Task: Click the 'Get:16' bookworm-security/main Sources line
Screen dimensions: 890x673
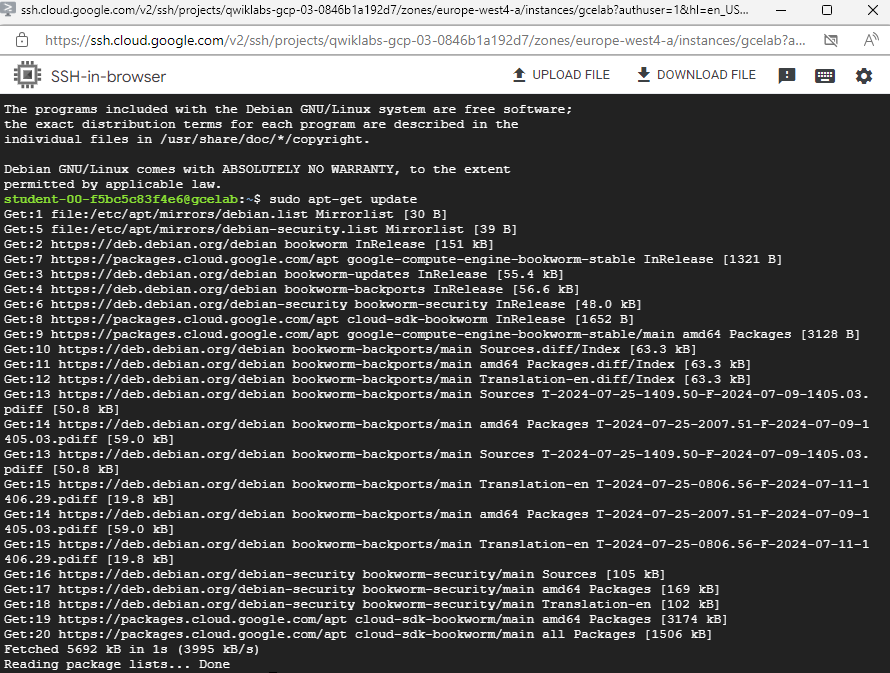Action: click(x=334, y=574)
